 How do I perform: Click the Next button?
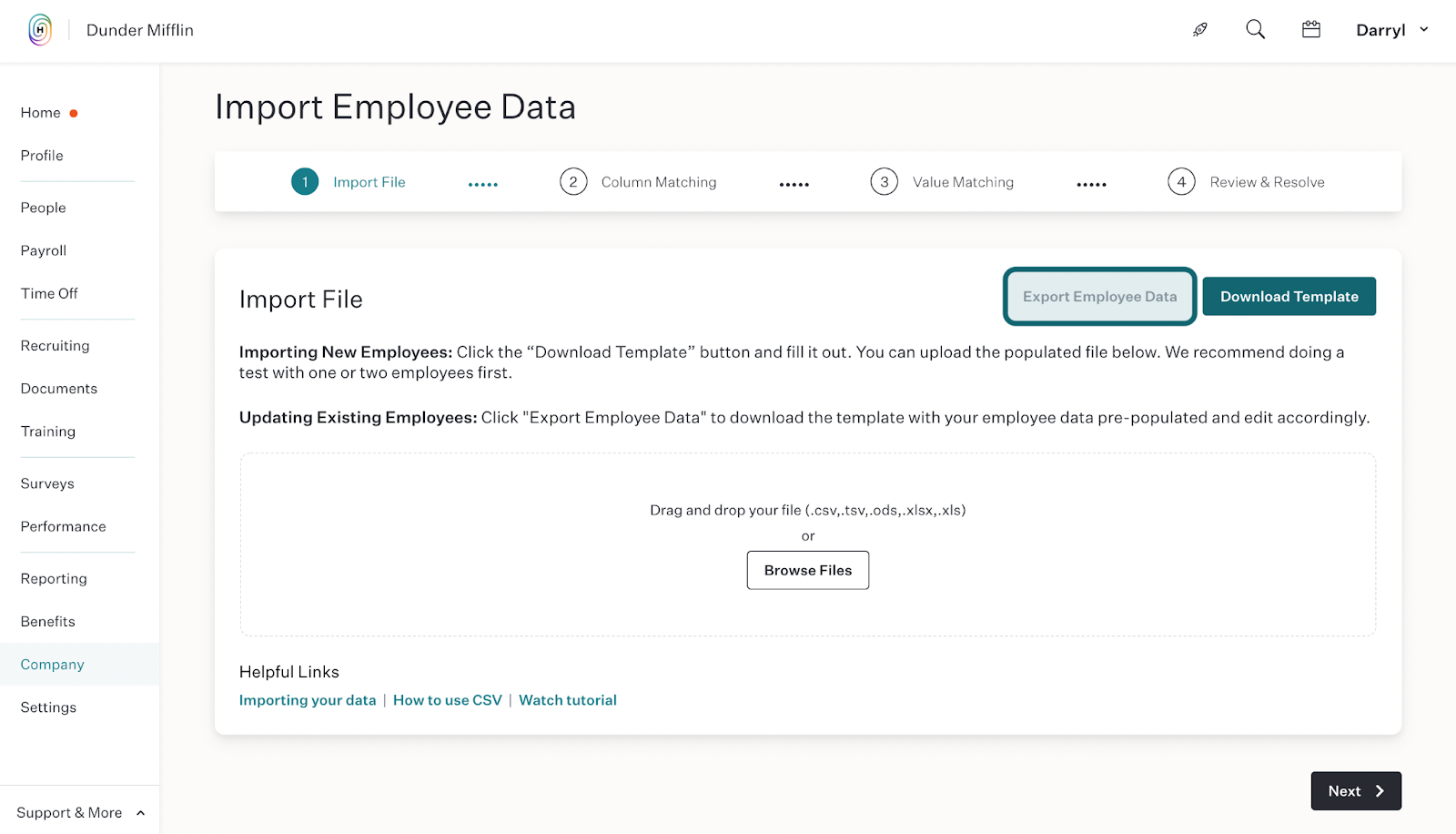pos(1356,791)
